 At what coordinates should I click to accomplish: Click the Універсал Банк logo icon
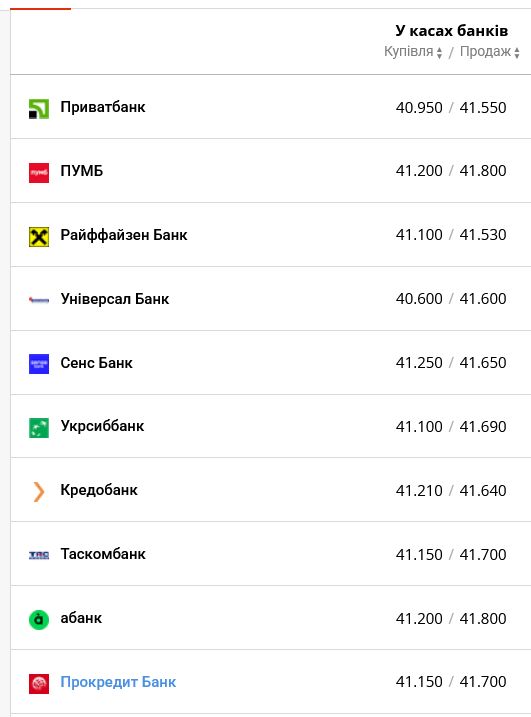pos(39,300)
